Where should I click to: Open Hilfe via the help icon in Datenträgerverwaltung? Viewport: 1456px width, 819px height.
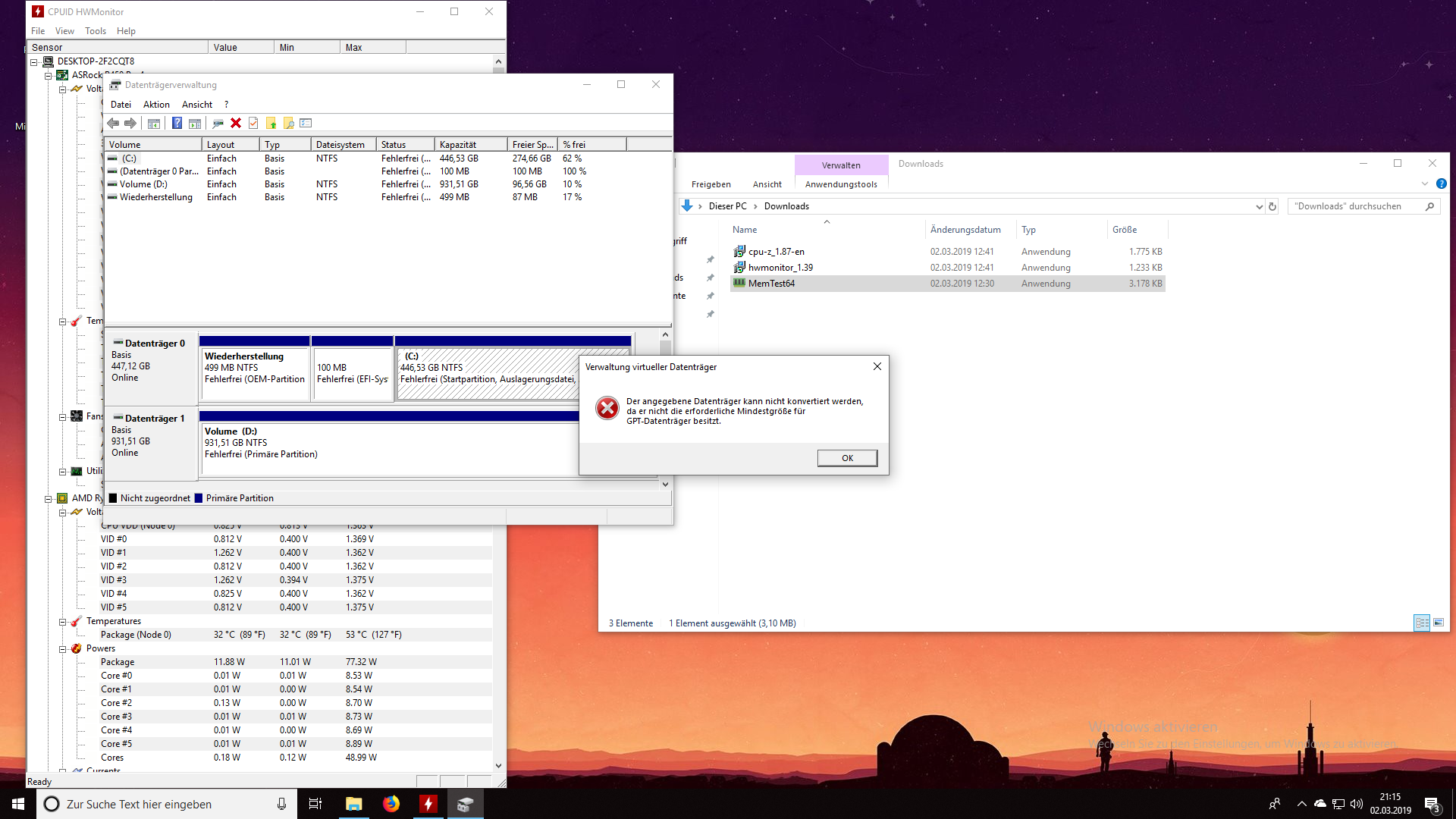coord(177,123)
